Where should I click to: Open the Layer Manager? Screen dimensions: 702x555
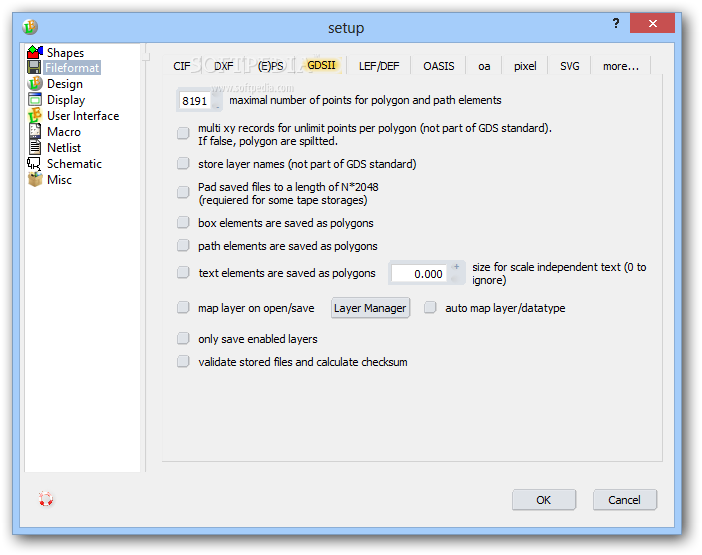[x=370, y=308]
